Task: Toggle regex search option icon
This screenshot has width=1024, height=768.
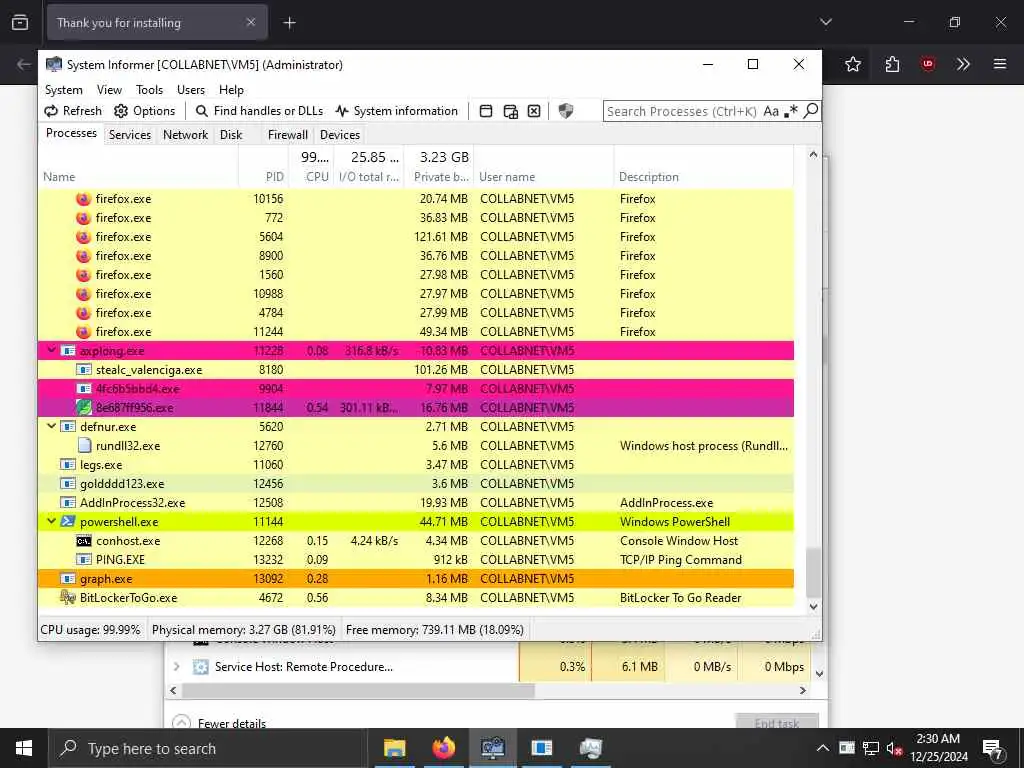Action: point(791,111)
